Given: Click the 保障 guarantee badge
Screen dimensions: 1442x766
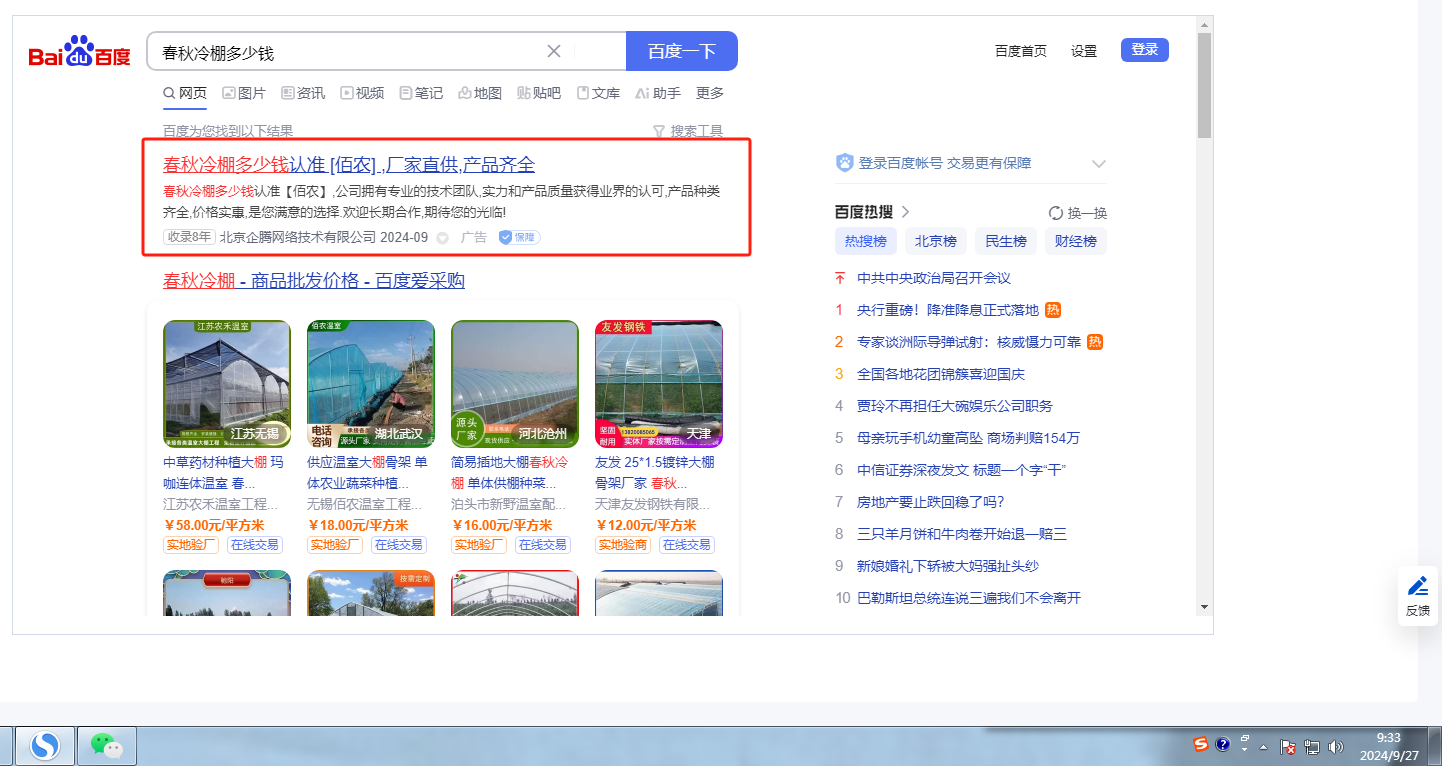Looking at the screenshot, I should coord(519,237).
